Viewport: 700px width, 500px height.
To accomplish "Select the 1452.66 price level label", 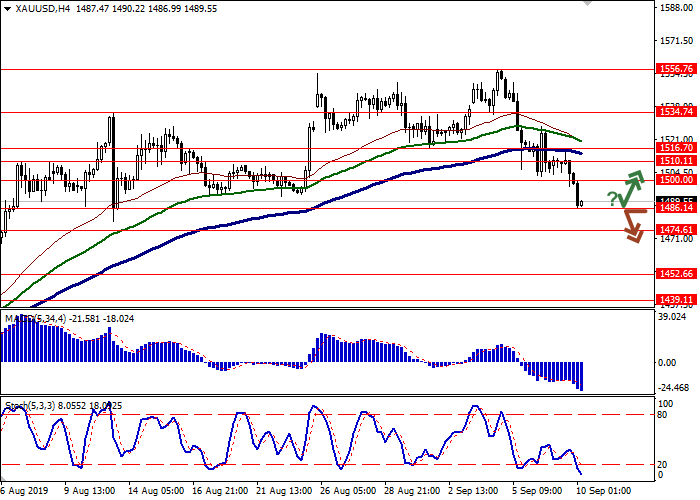I will click(677, 274).
